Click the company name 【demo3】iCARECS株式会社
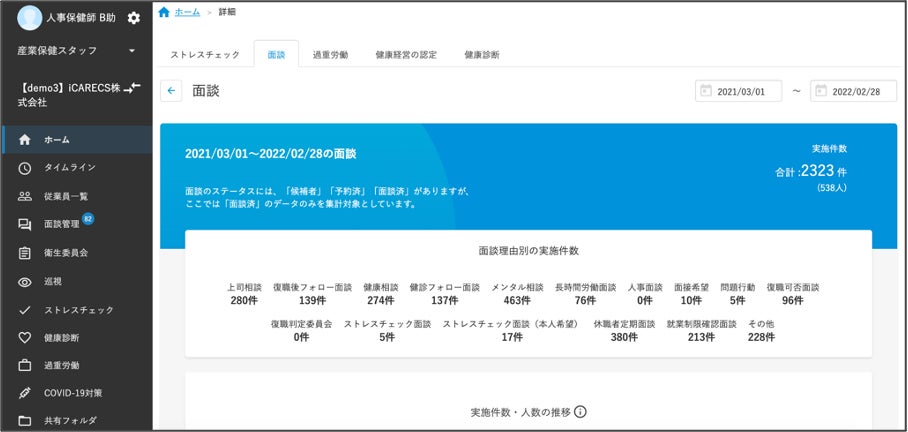Screen dimensions: 908x432 click(x=69, y=96)
